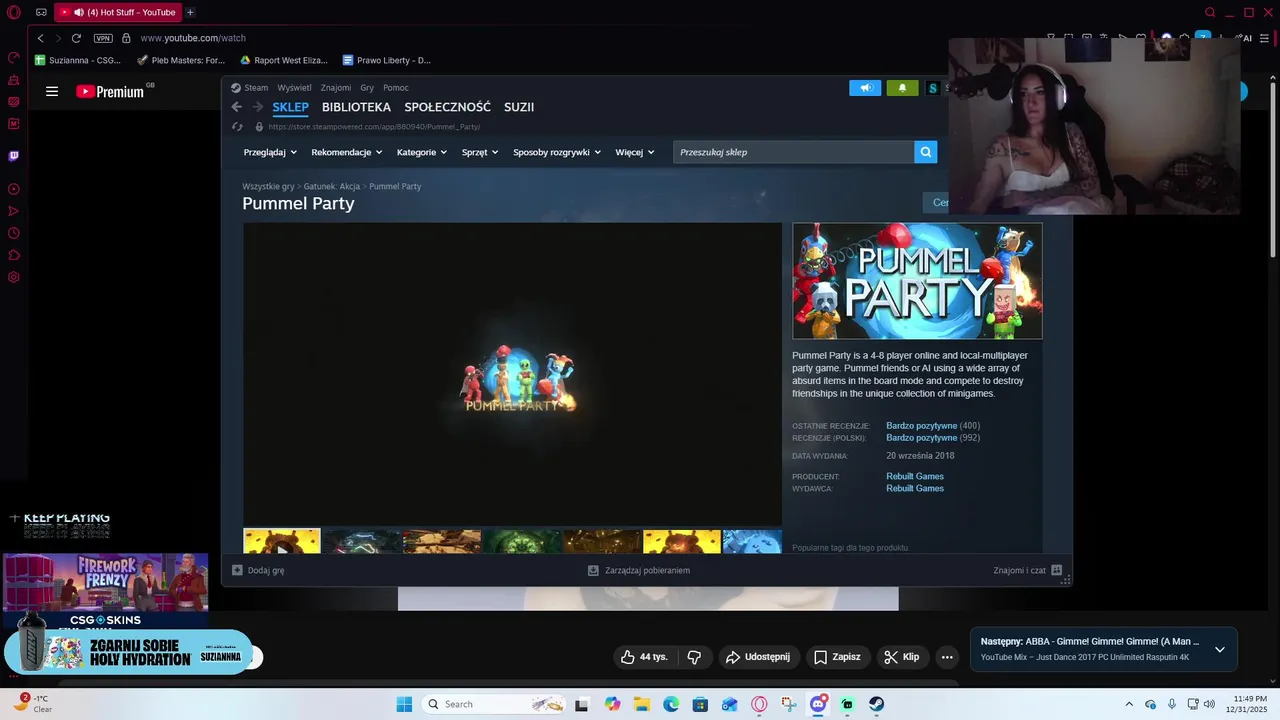Open Windows Start menu
The height and width of the screenshot is (720, 1280).
(x=404, y=704)
